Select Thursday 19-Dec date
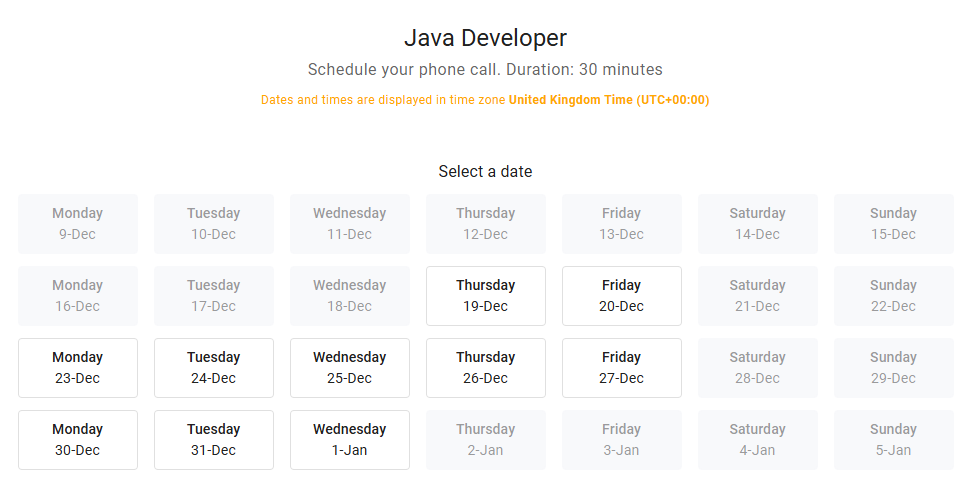 point(486,296)
